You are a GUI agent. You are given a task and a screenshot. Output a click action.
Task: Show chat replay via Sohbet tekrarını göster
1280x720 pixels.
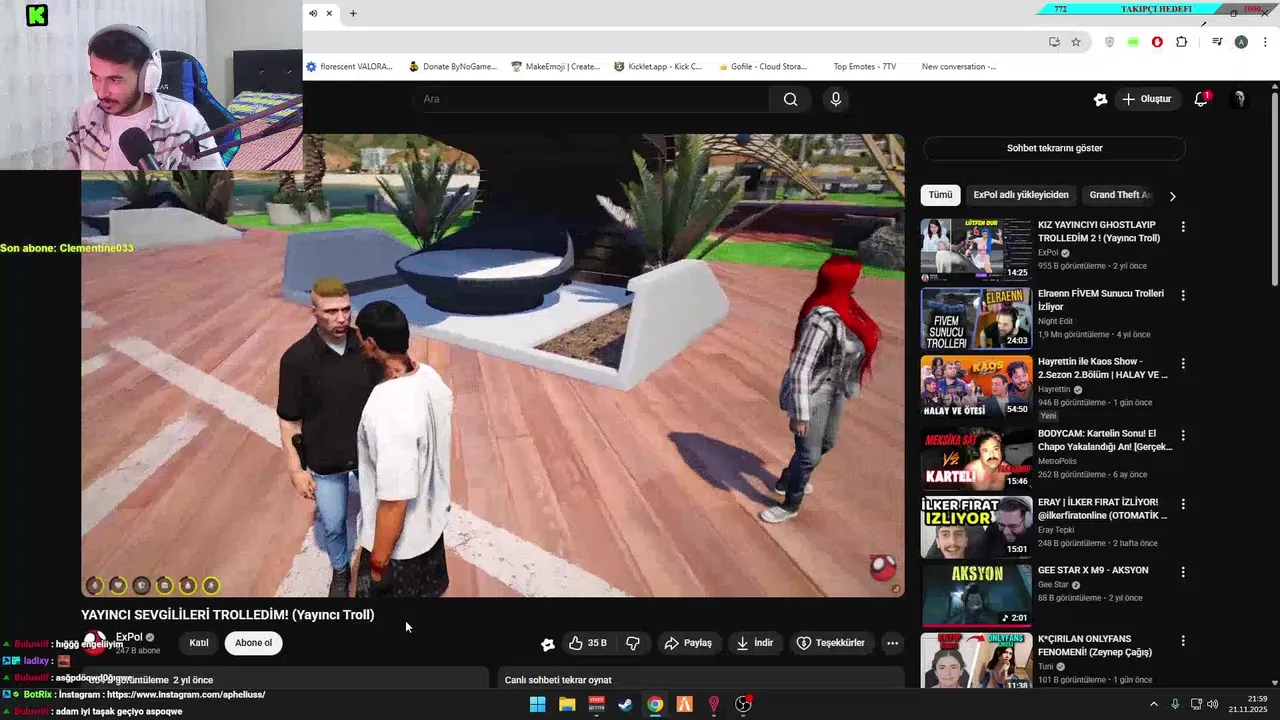coord(1054,148)
